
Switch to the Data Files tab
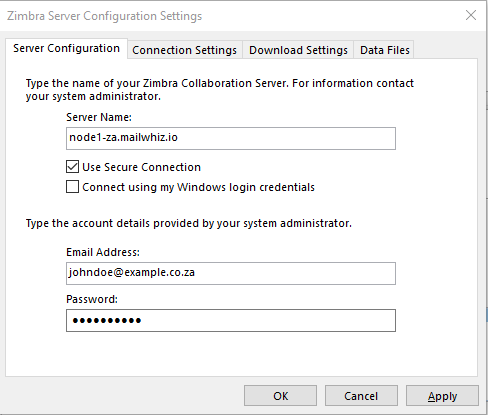click(385, 50)
